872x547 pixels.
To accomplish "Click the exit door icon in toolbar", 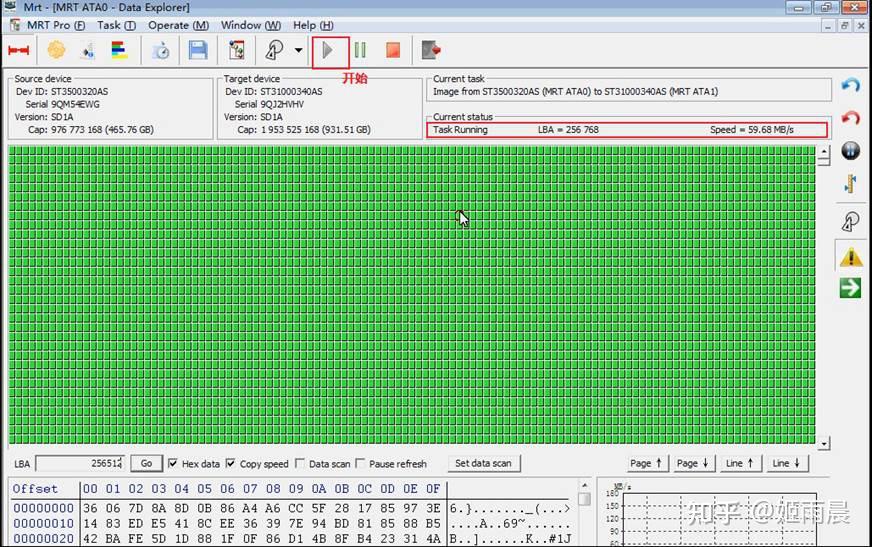I will (431, 51).
